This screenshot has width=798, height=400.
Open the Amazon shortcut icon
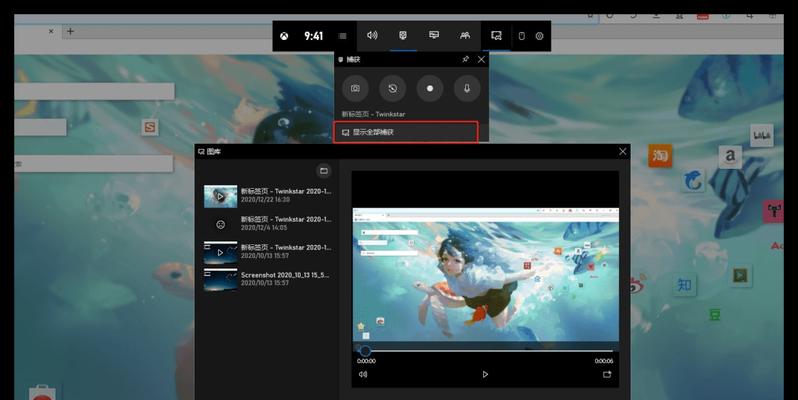point(730,156)
